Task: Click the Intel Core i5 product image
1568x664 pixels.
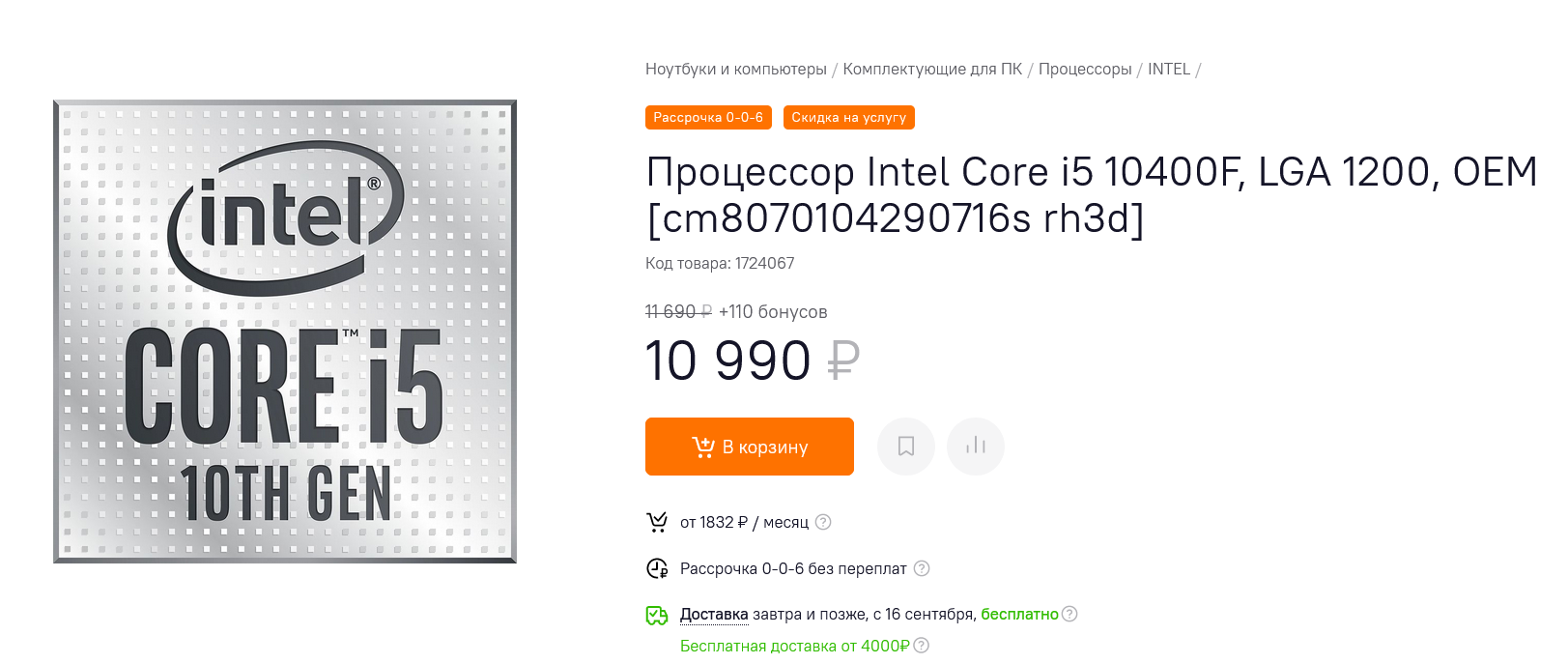Action: 285,331
